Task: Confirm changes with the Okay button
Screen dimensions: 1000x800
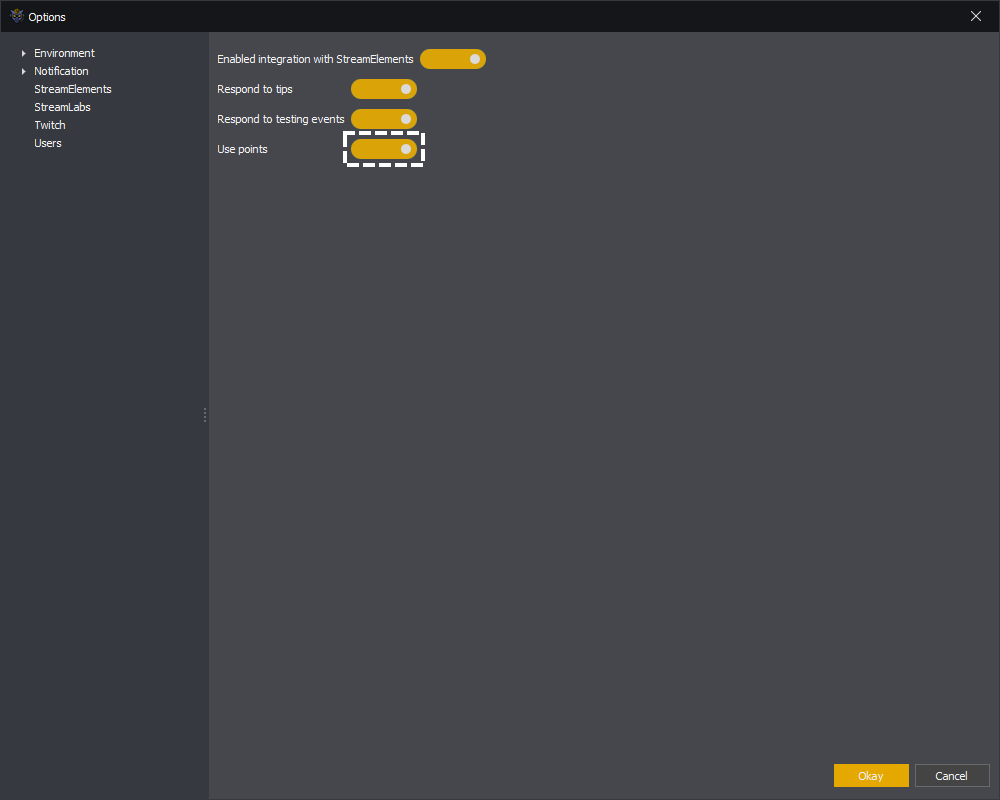Action: tap(871, 775)
